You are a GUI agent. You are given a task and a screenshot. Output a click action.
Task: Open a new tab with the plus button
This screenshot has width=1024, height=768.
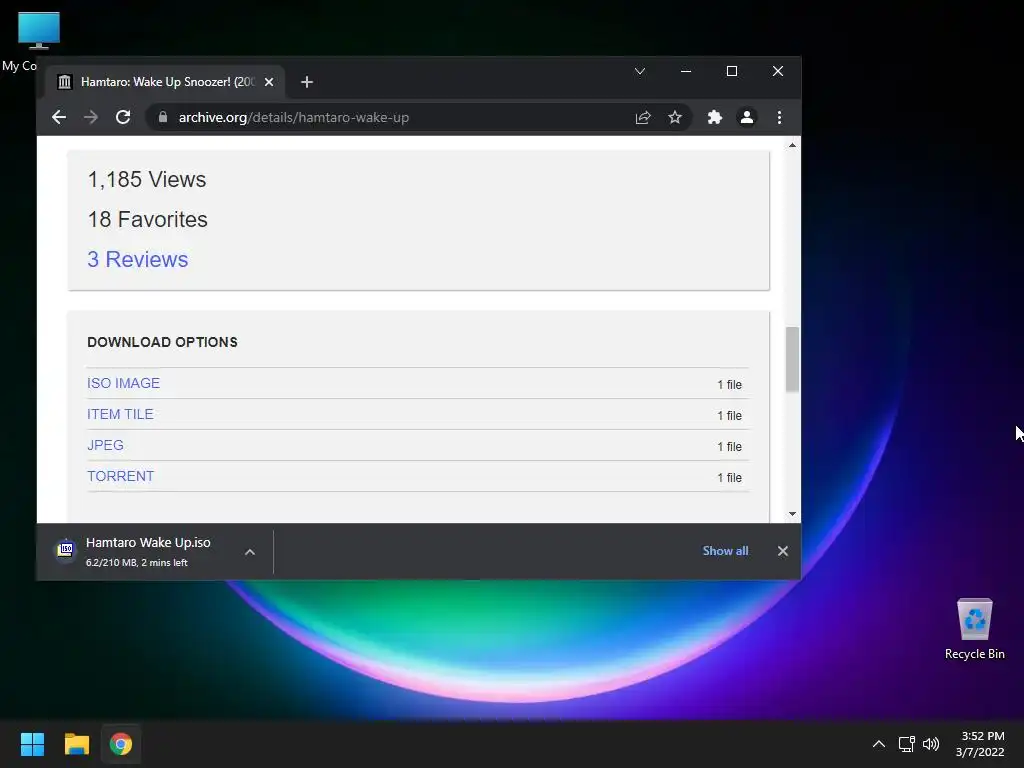pos(307,82)
